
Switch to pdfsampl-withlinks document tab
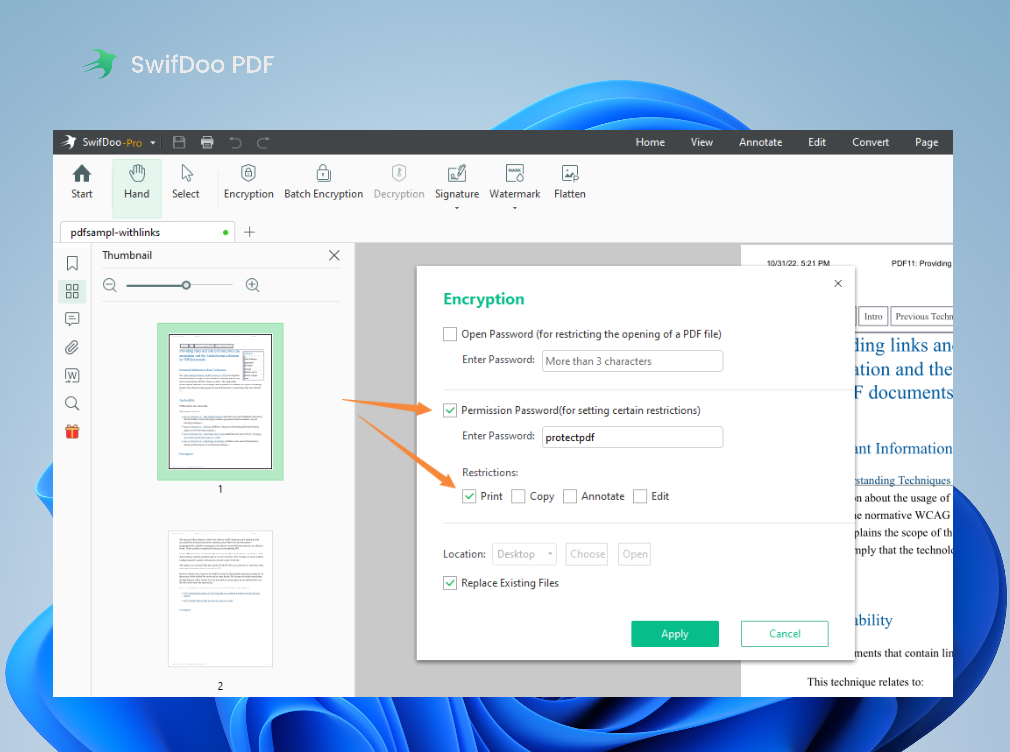point(148,232)
